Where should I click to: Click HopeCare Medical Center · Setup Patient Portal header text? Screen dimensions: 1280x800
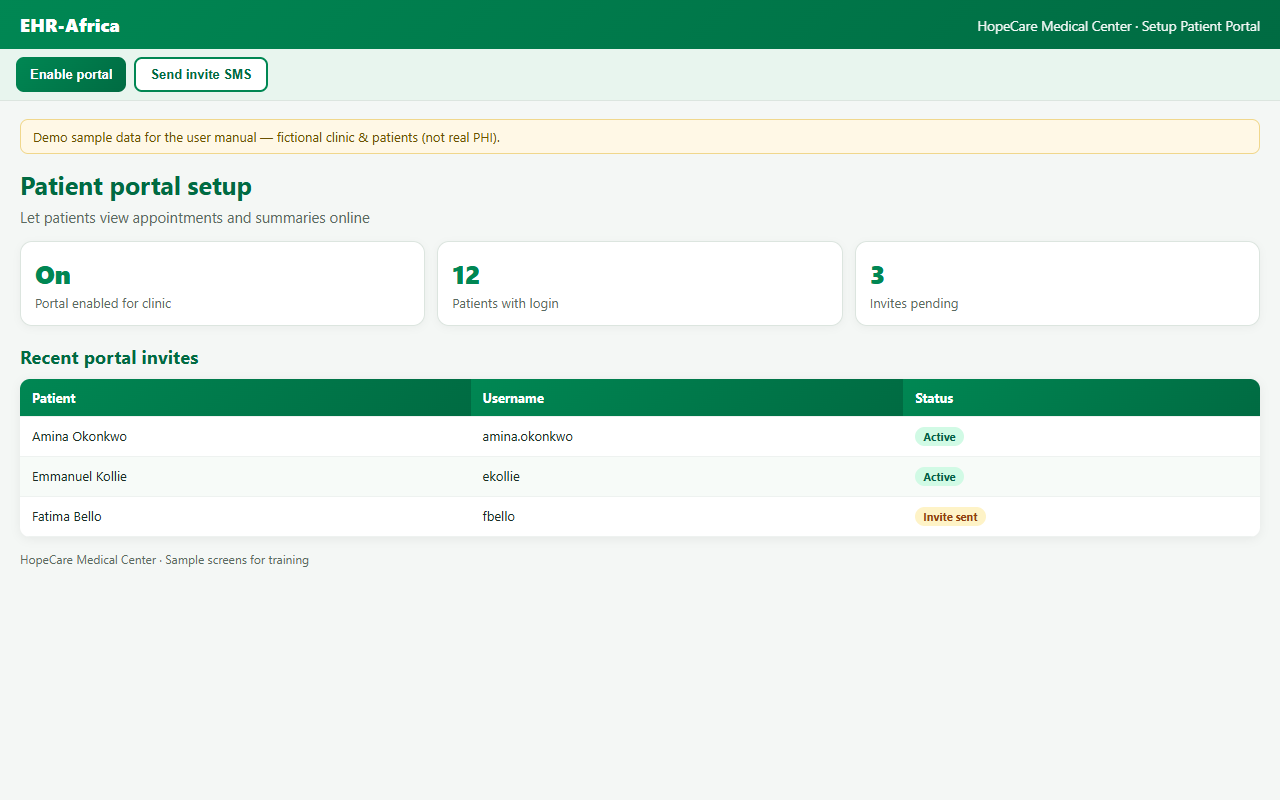(x=1118, y=26)
